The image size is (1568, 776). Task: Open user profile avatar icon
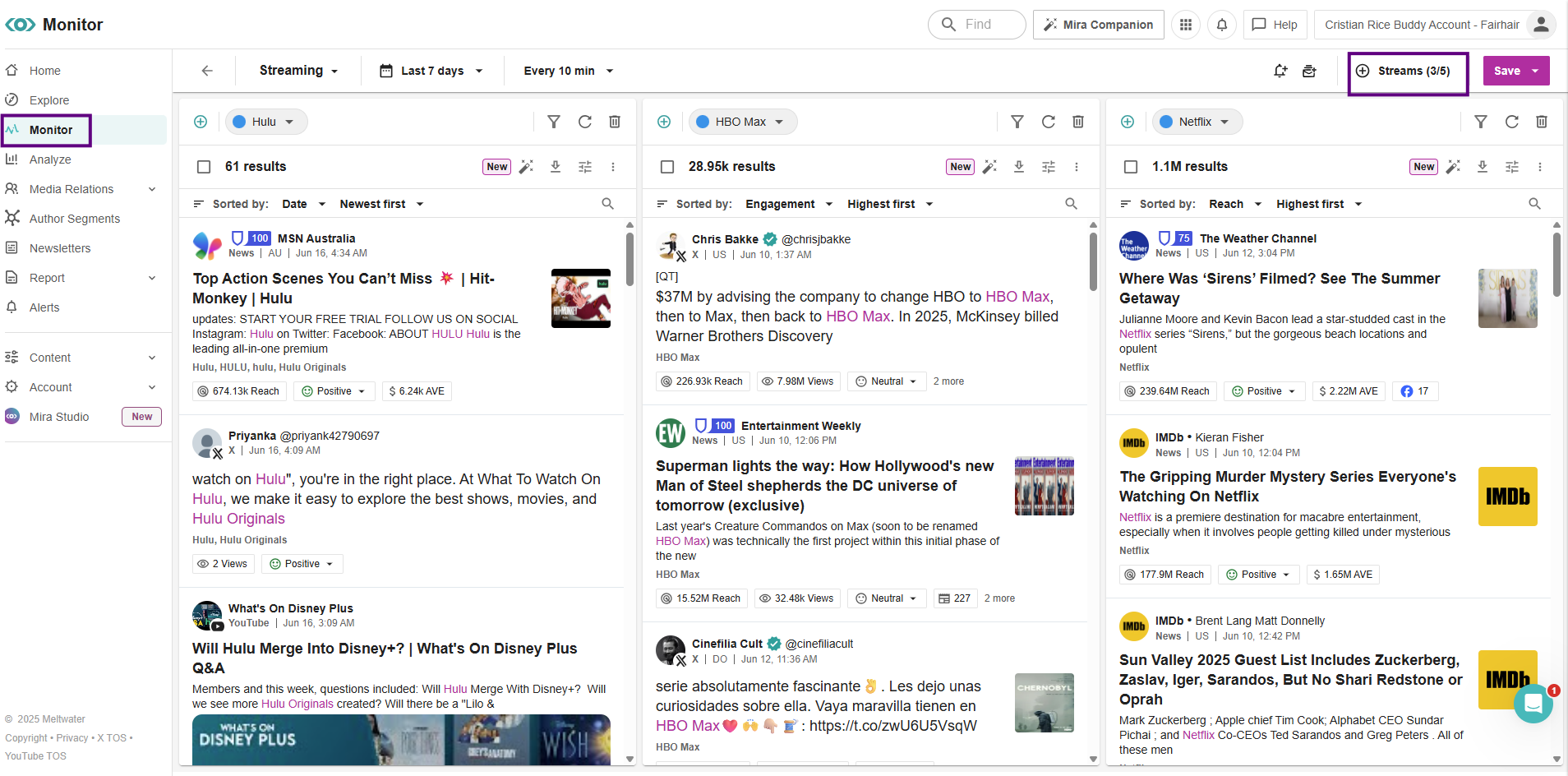(x=1541, y=25)
